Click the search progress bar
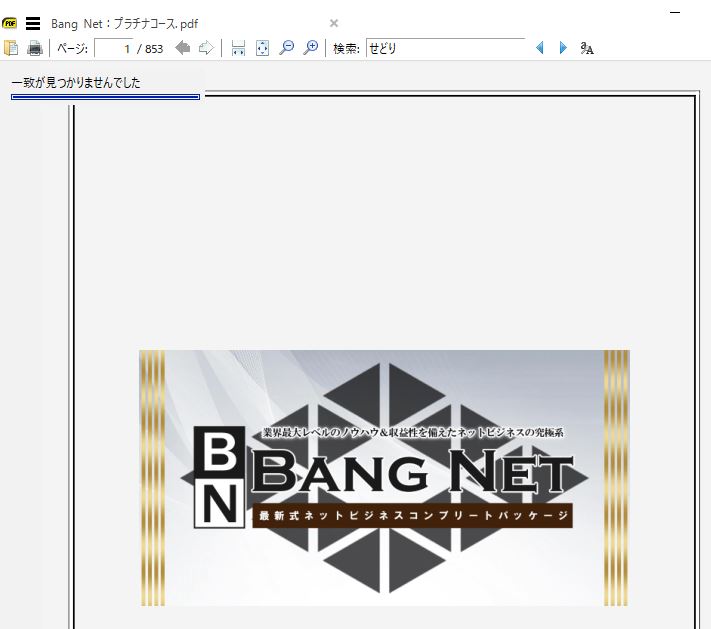 pyautogui.click(x=105, y=97)
